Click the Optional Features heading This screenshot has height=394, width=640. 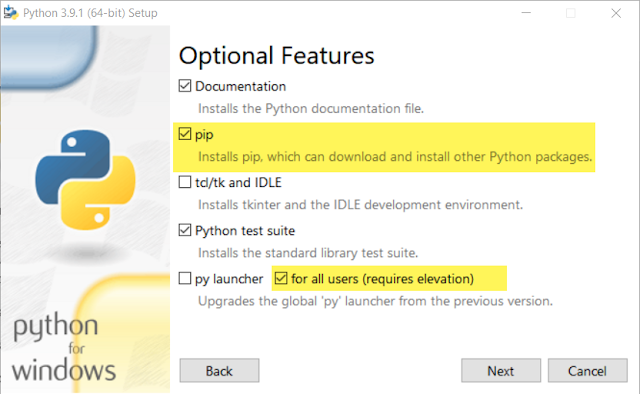point(276,56)
